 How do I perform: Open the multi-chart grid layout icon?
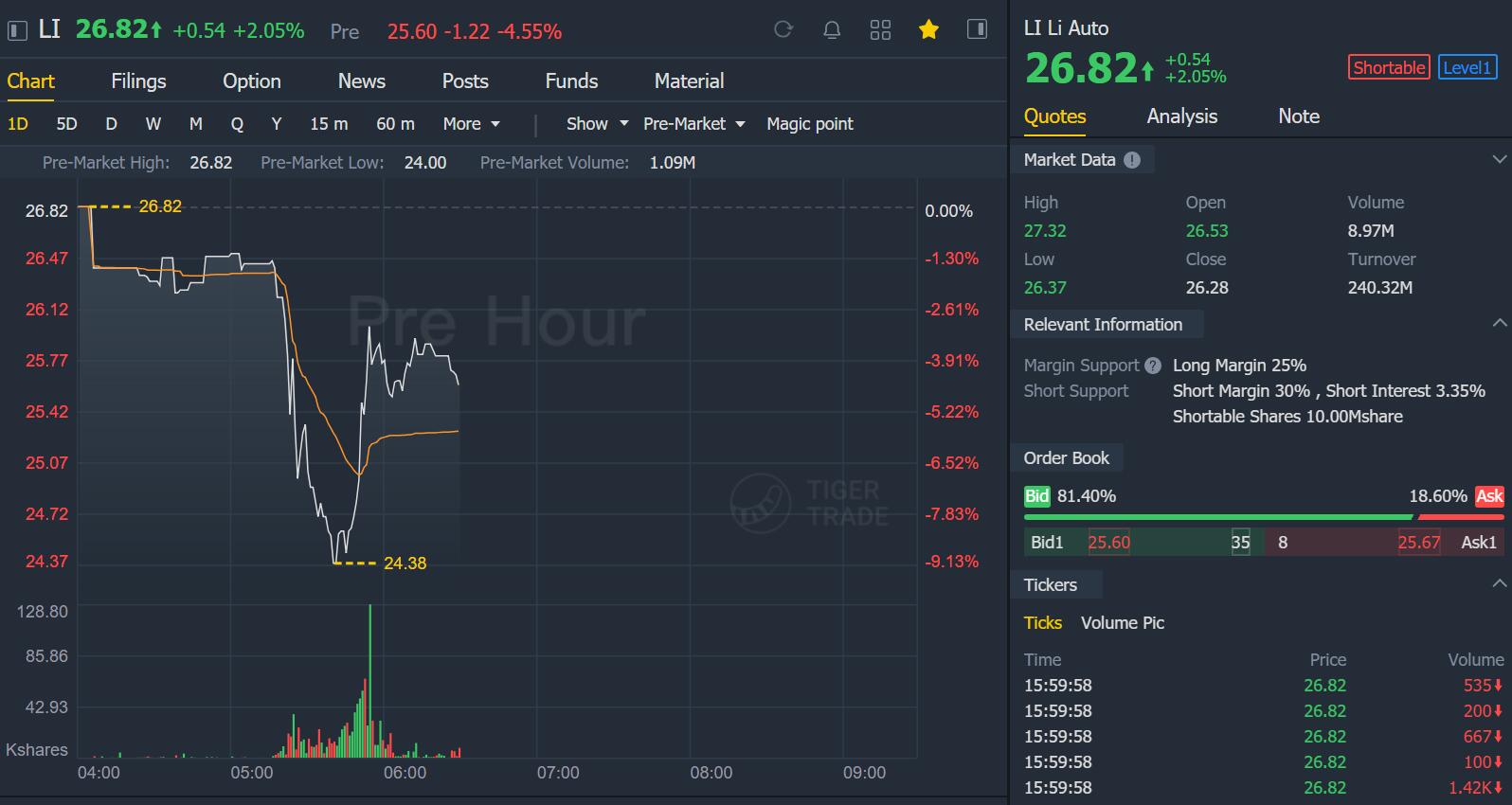880,30
